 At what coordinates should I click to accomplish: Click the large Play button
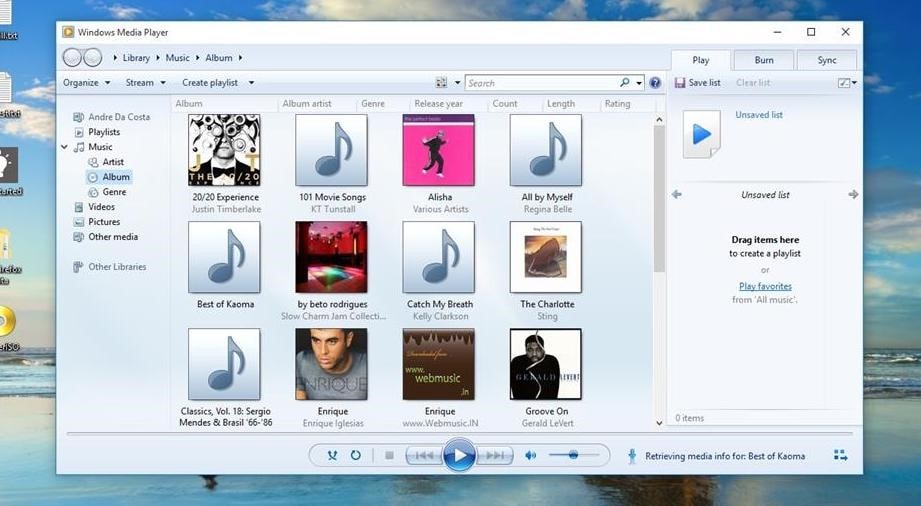tap(459, 455)
